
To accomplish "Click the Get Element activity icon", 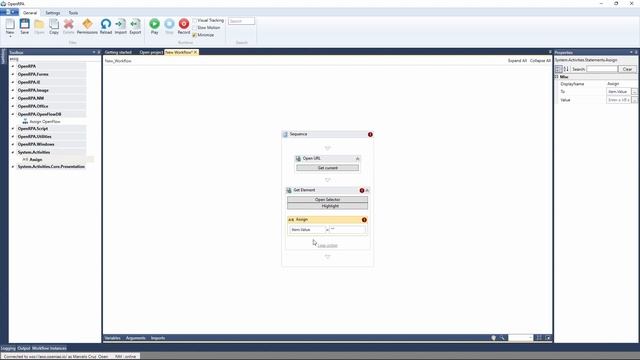I will coord(289,190).
